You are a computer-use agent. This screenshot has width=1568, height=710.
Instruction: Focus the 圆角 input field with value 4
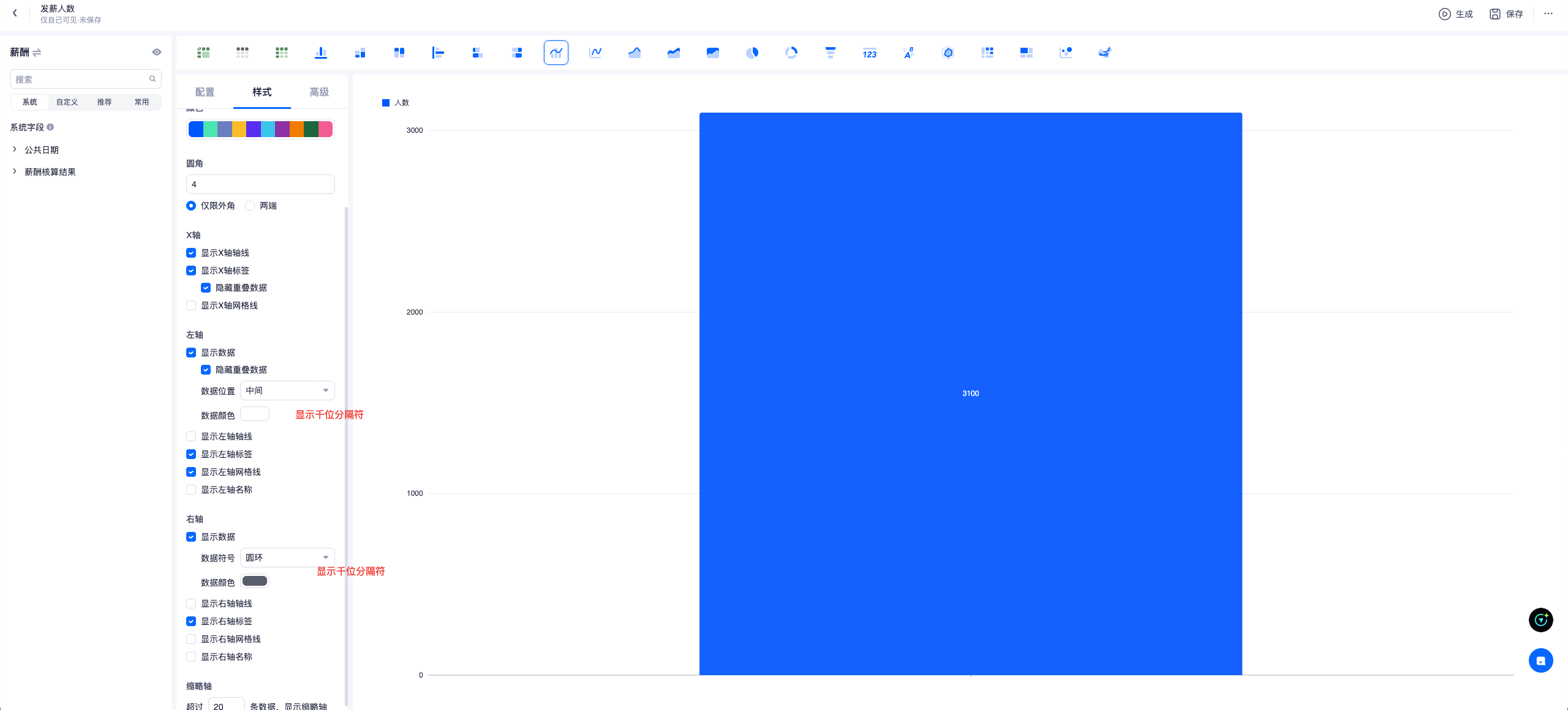260,184
